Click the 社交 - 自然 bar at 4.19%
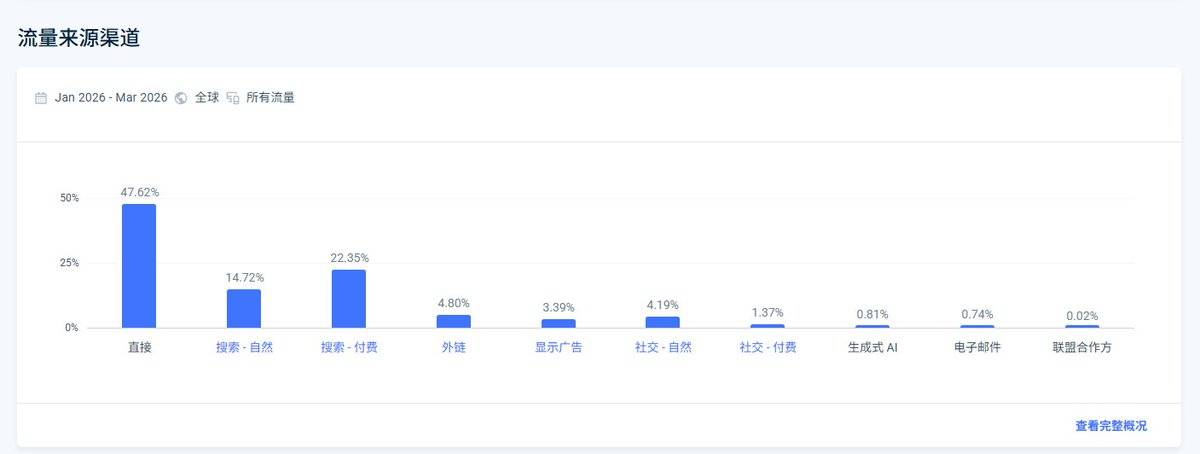The width and height of the screenshot is (1200, 454). pyautogui.click(x=663, y=322)
